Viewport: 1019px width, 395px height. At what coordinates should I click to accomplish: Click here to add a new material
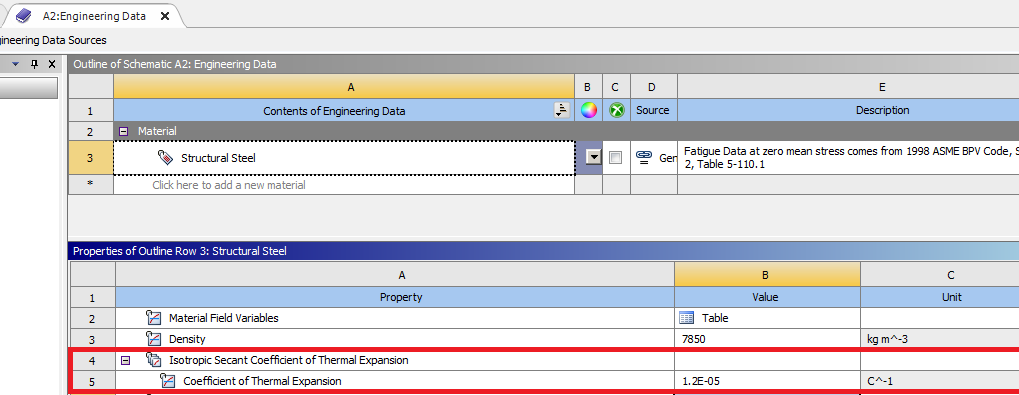tap(229, 185)
